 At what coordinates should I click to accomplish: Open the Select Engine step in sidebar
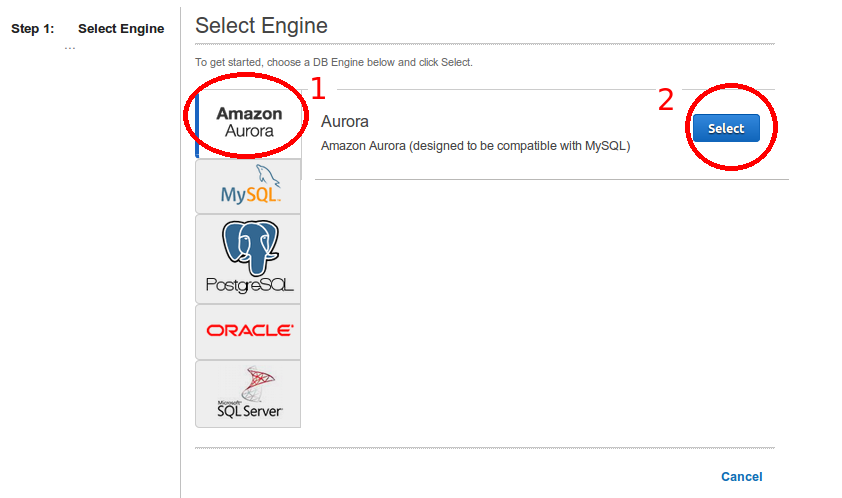click(121, 29)
